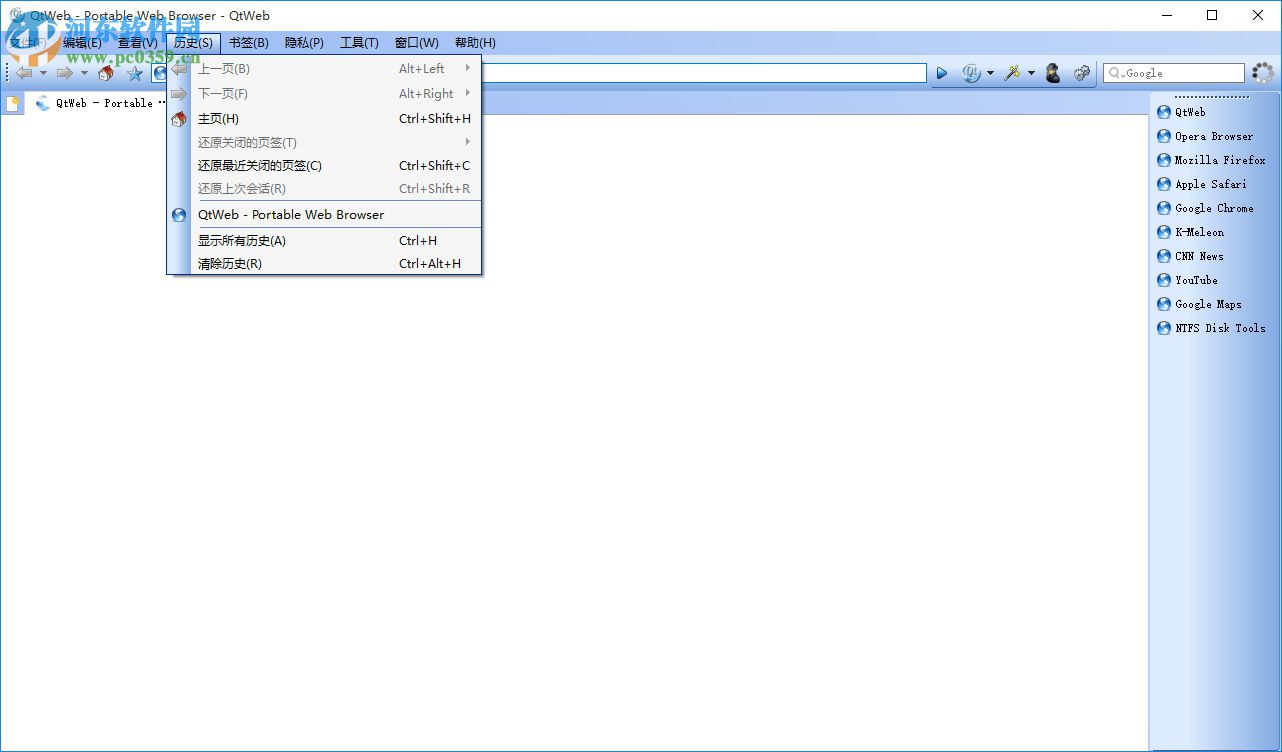Open the K-Meleon bookmark

[x=1199, y=232]
